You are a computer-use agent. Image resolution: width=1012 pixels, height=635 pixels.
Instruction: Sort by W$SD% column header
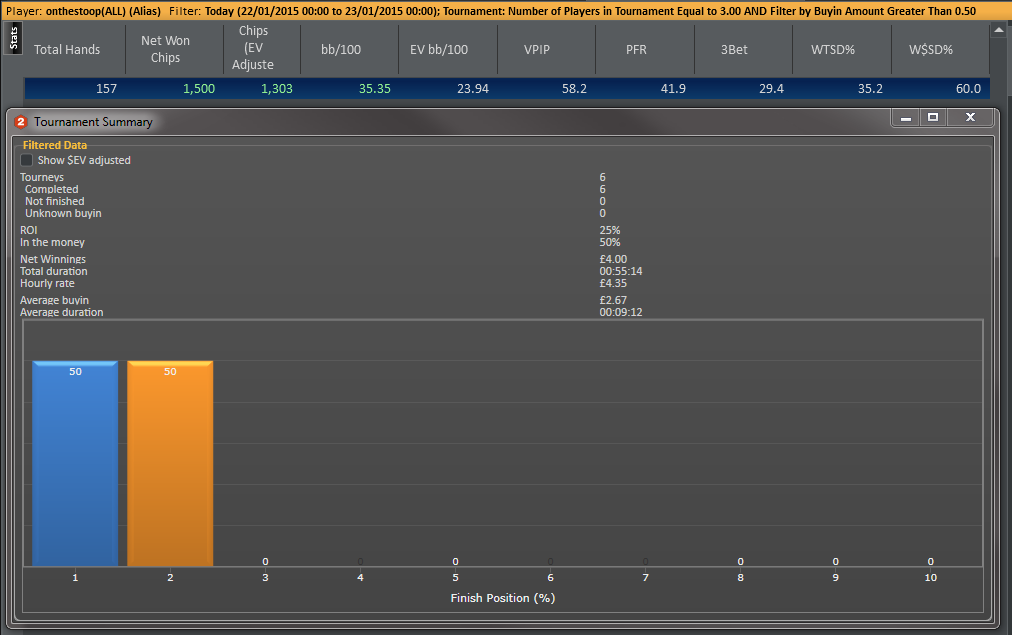point(931,50)
